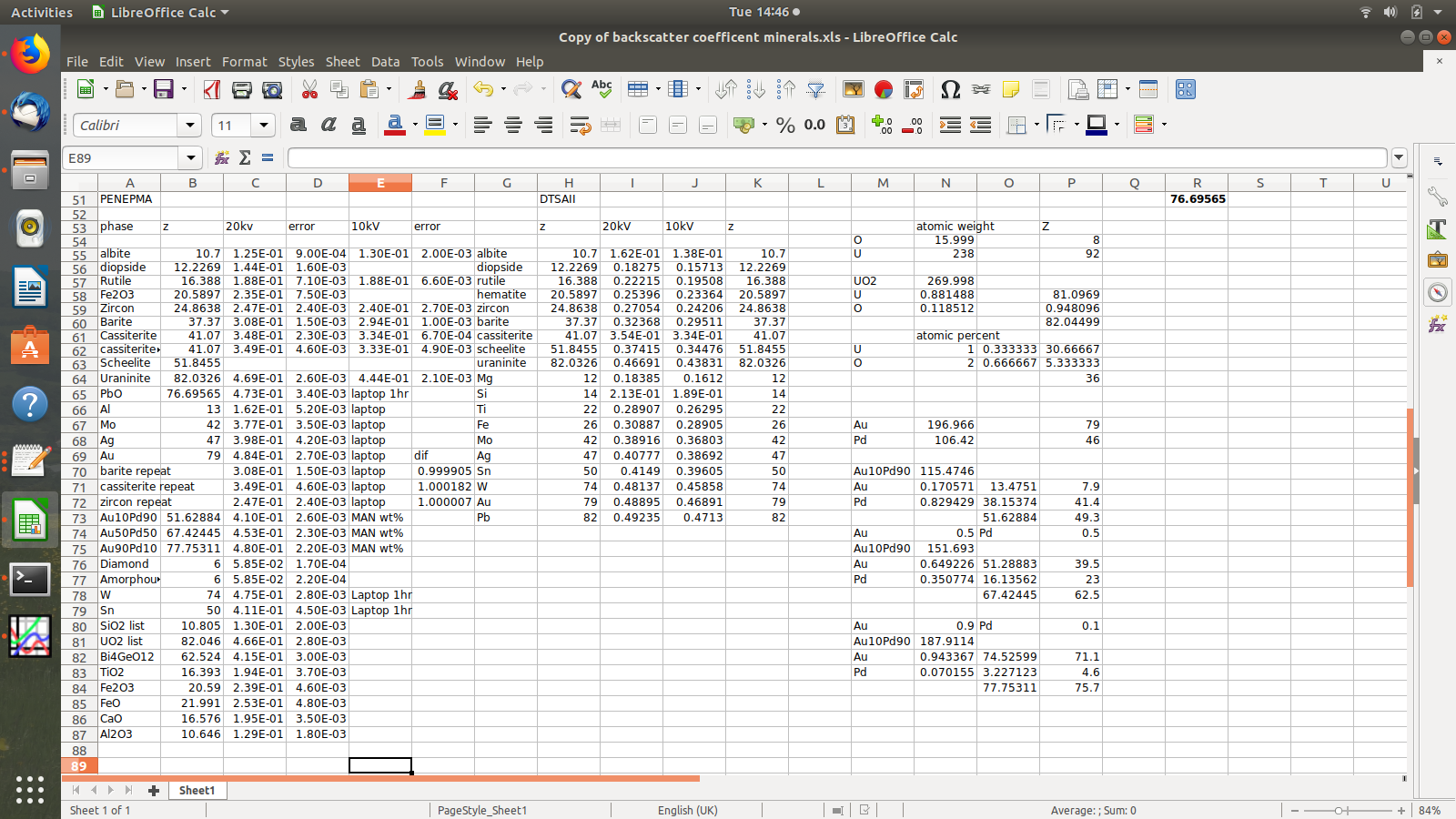Open the Function Wizard beside the Name Box

tap(221, 158)
